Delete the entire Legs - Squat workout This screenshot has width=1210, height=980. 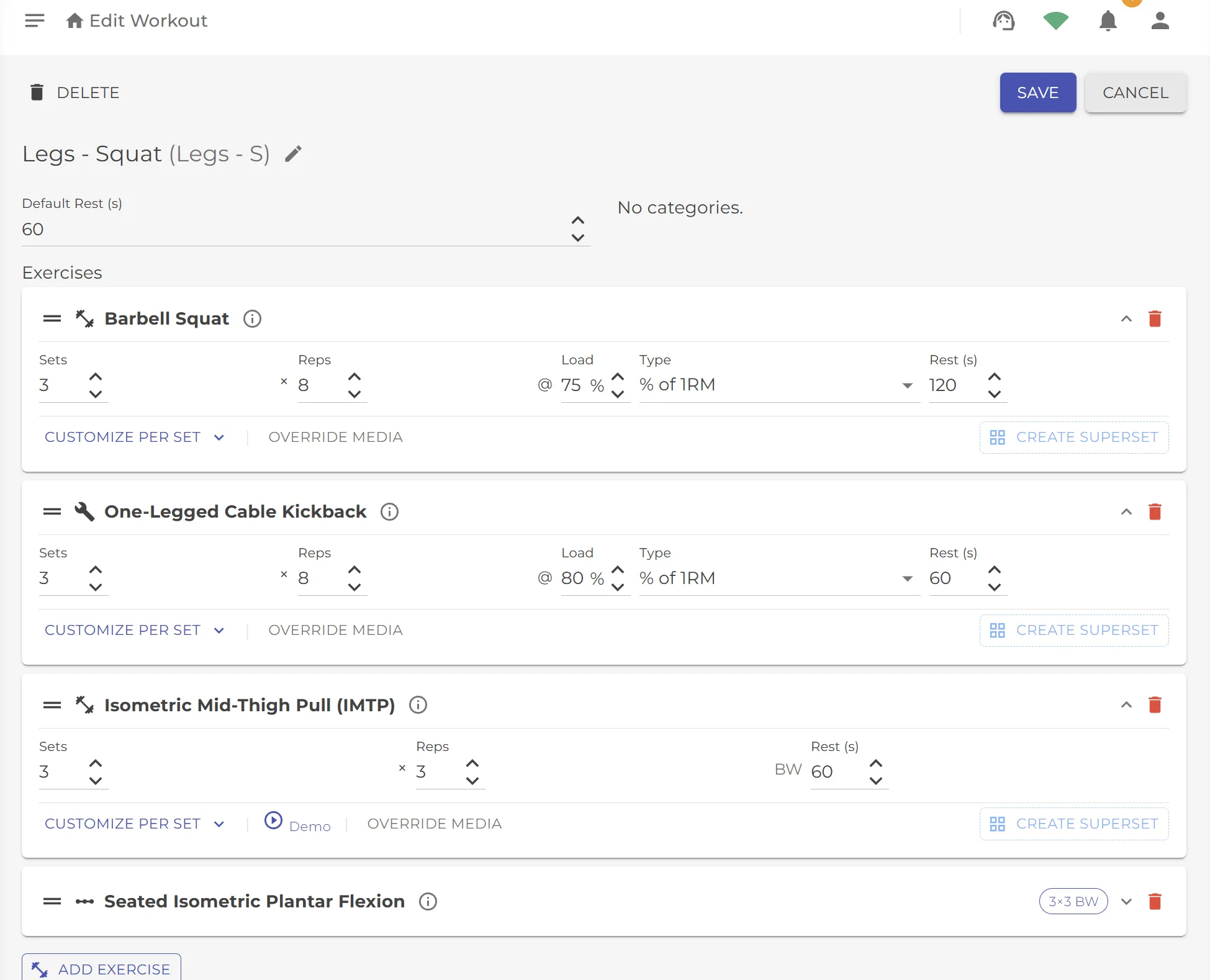click(x=74, y=92)
